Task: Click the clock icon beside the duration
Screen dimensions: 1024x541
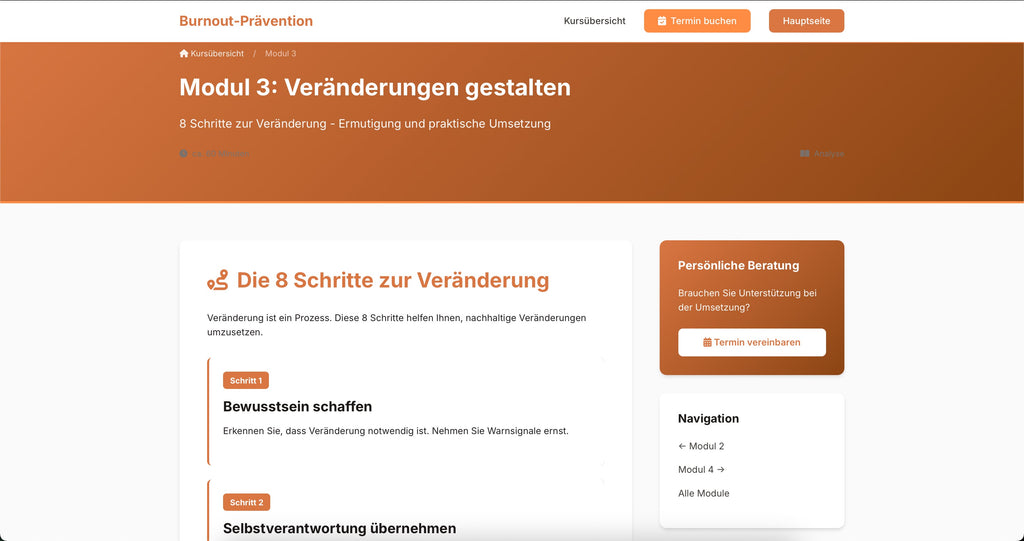Action: click(184, 154)
